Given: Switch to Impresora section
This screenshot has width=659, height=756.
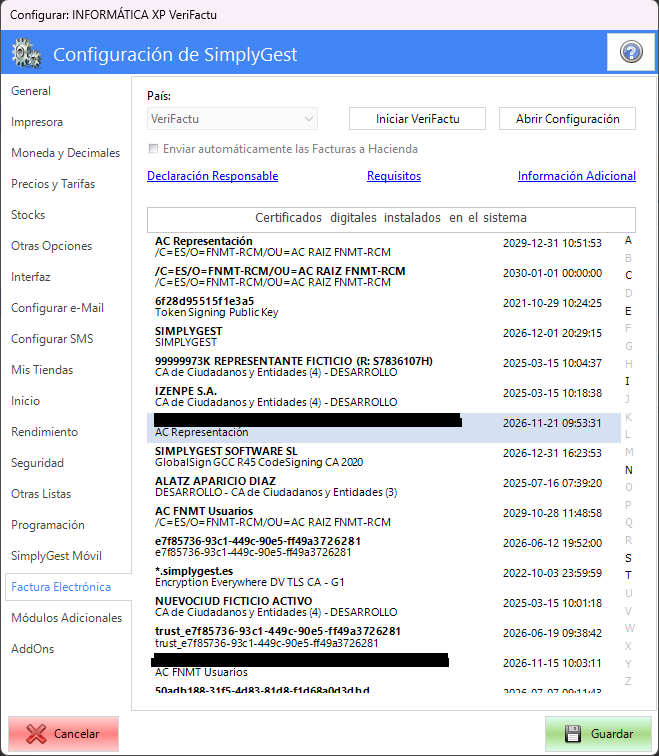Looking at the screenshot, I should (x=37, y=122).
